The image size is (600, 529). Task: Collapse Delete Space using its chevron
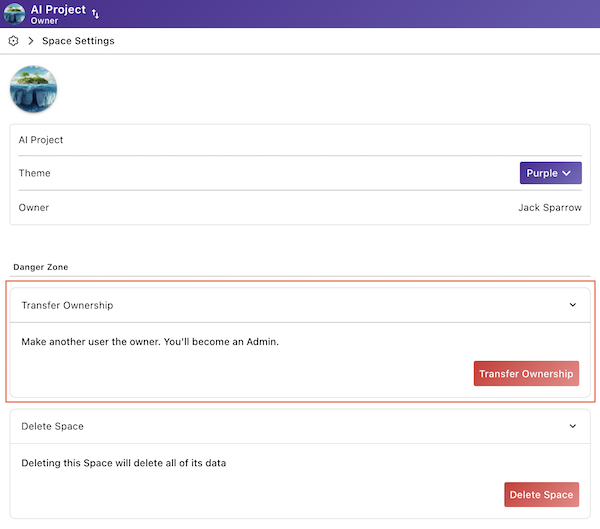(x=573, y=426)
